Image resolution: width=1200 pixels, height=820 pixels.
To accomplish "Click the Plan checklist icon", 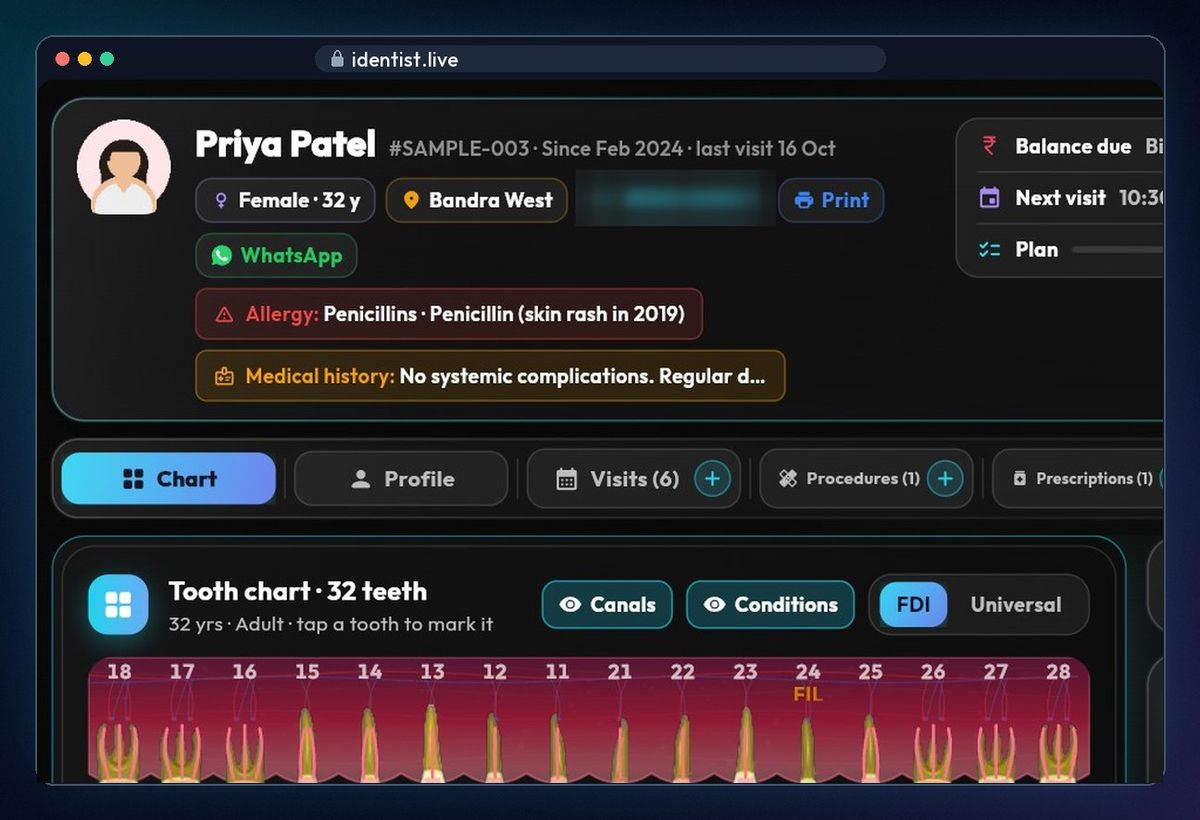I will (989, 250).
